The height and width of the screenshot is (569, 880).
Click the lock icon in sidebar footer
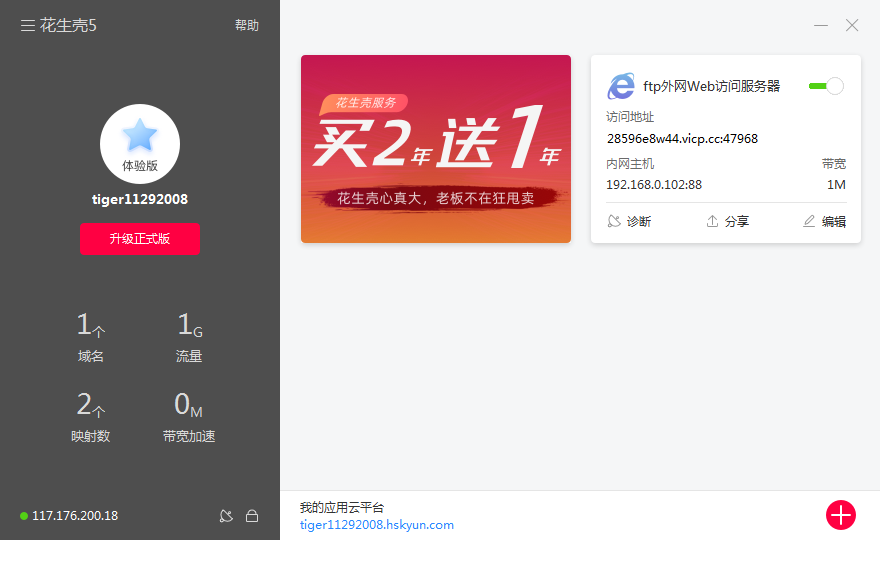[252, 516]
